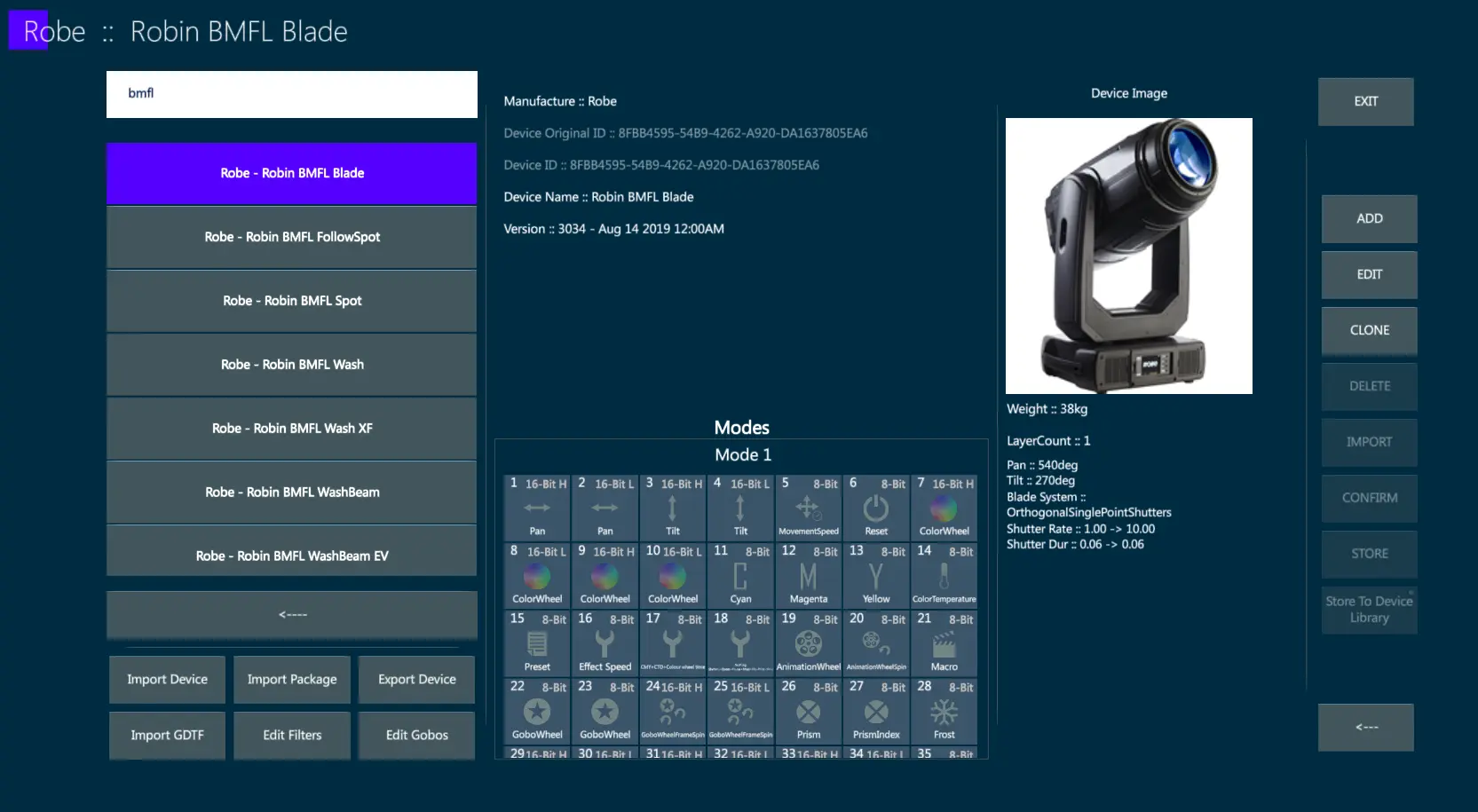Click Export Device button

click(416, 680)
